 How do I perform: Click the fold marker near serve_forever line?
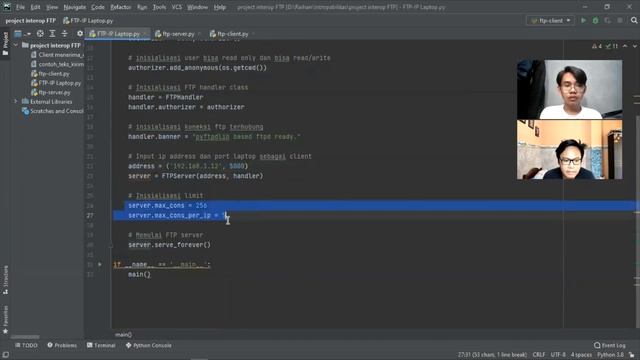tap(111, 245)
